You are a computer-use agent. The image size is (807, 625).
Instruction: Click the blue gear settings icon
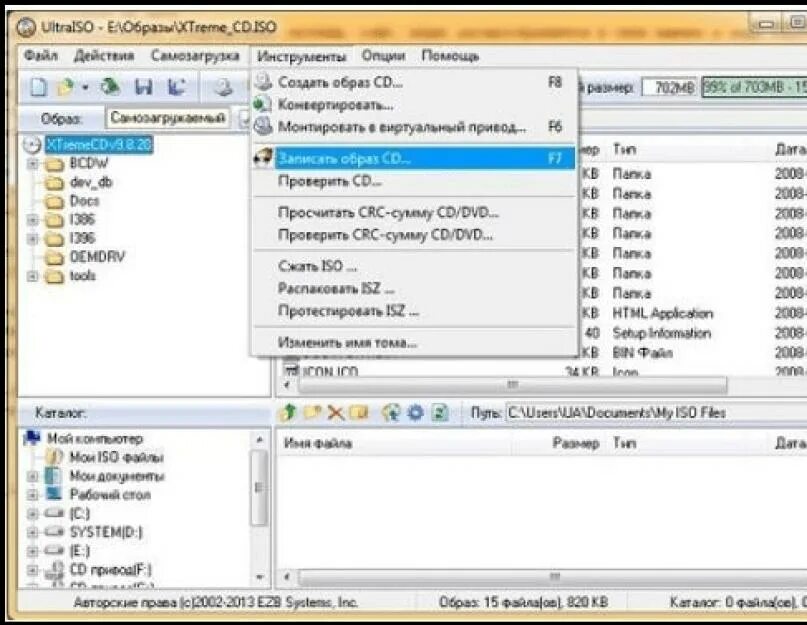coord(415,412)
